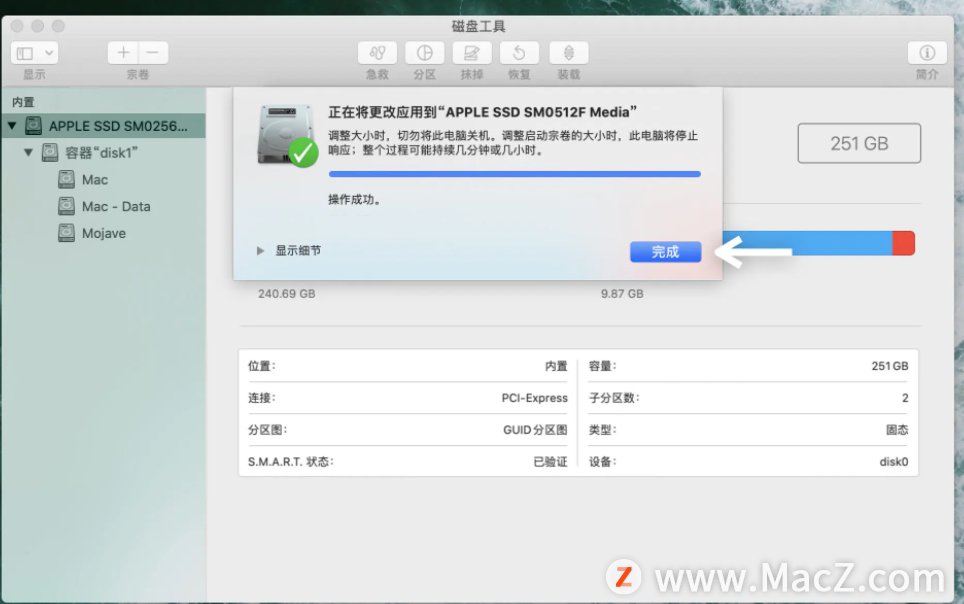Click the hard drive icon with checkmark
The height and width of the screenshot is (604, 964).
pyautogui.click(x=286, y=135)
